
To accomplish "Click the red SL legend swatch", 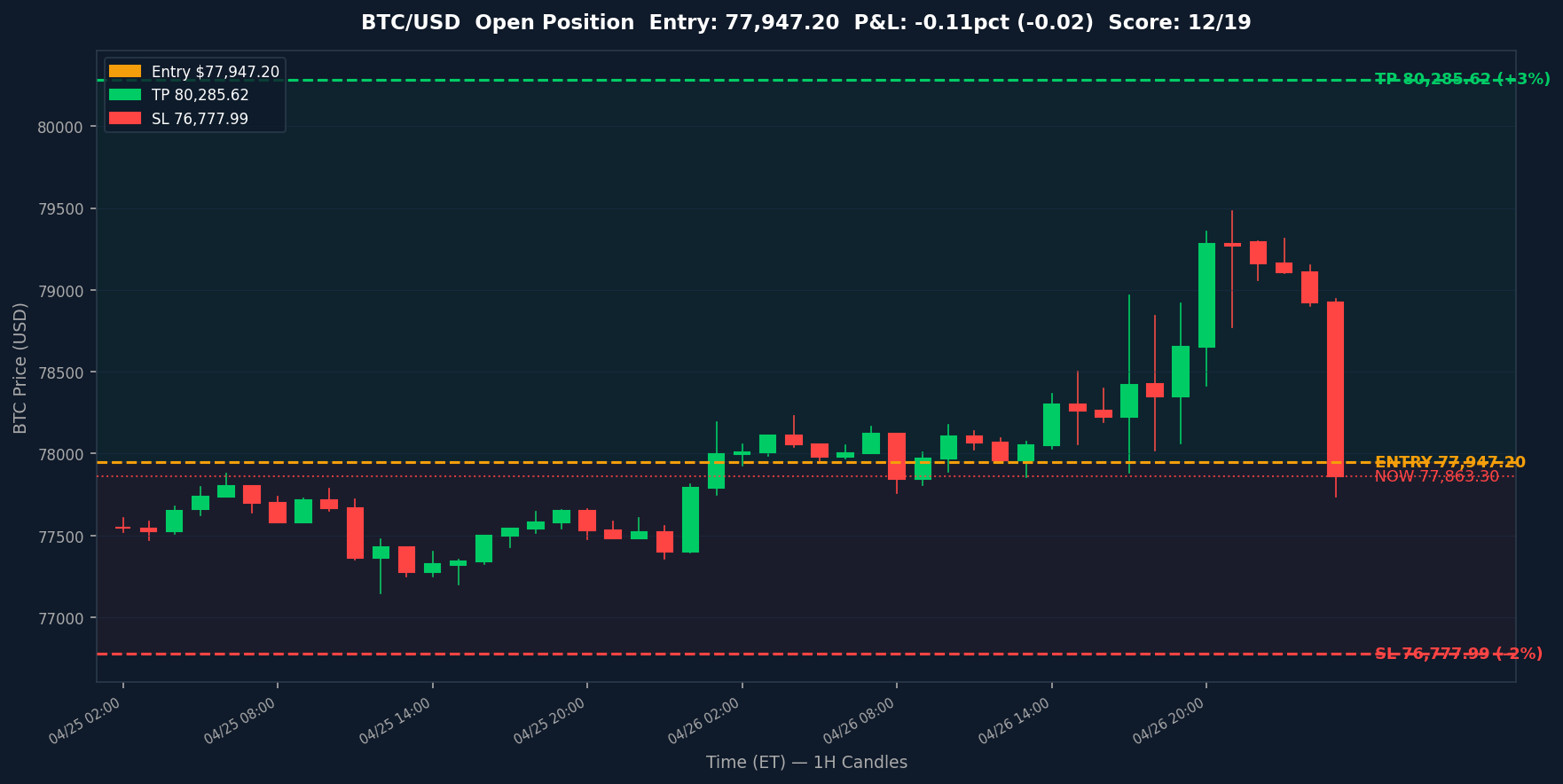I will coord(125,118).
